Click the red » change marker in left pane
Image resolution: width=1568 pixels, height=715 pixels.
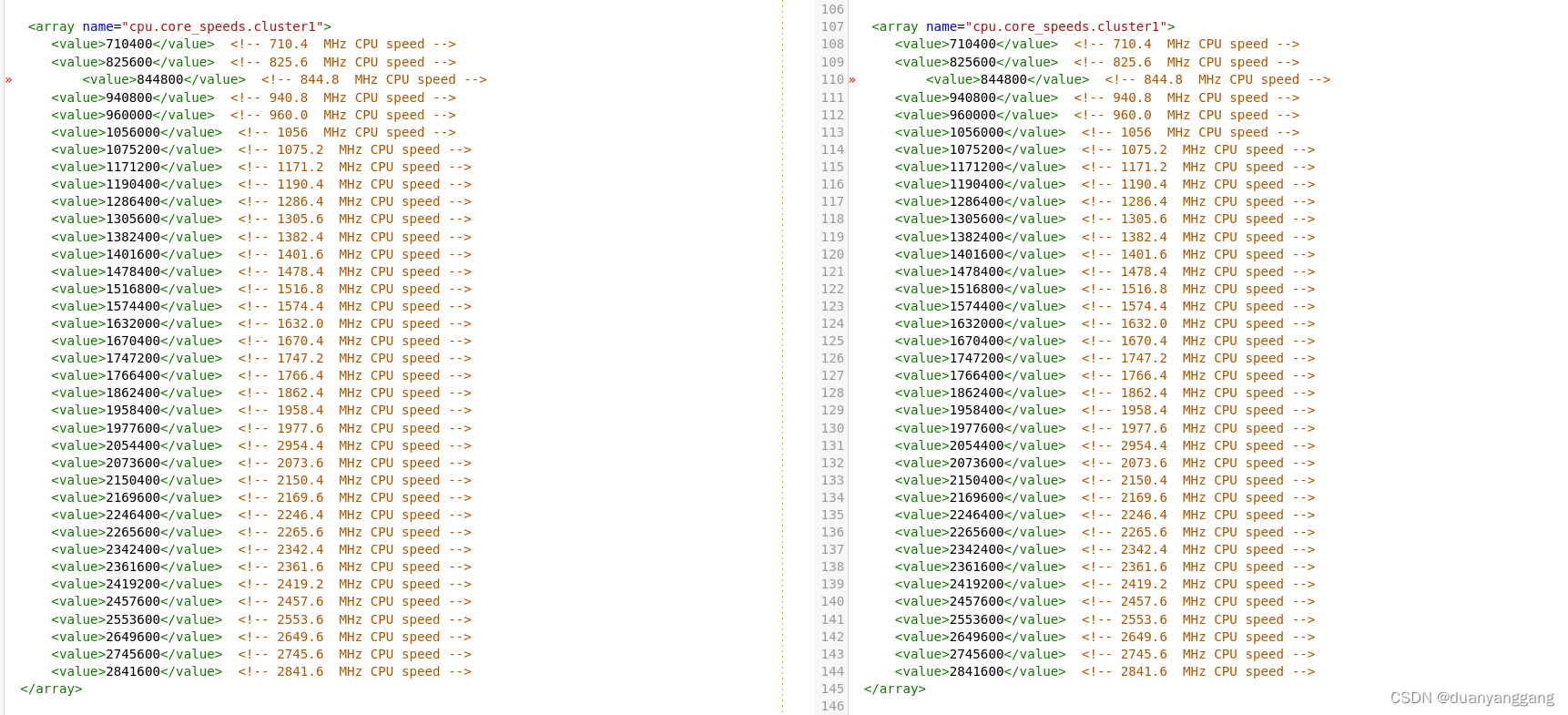point(8,80)
